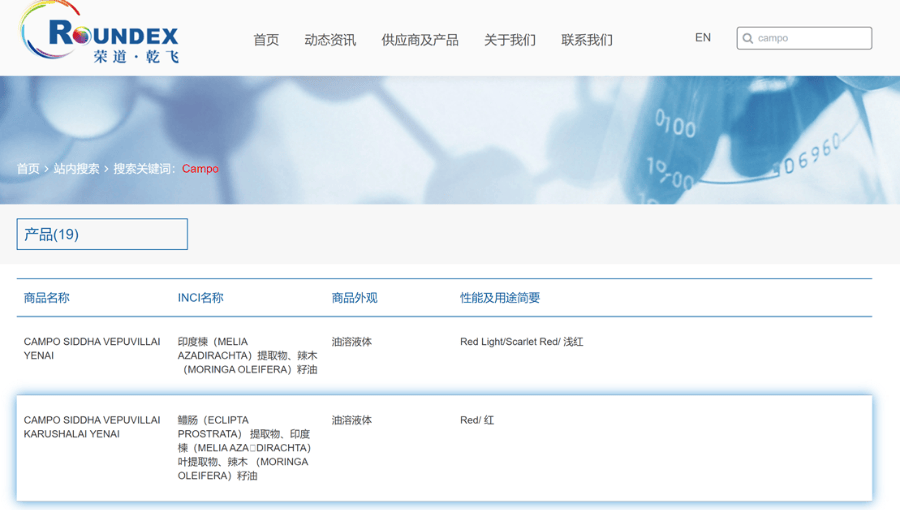Click the INCI名称 column header
This screenshot has height=510, width=900.
200,298
